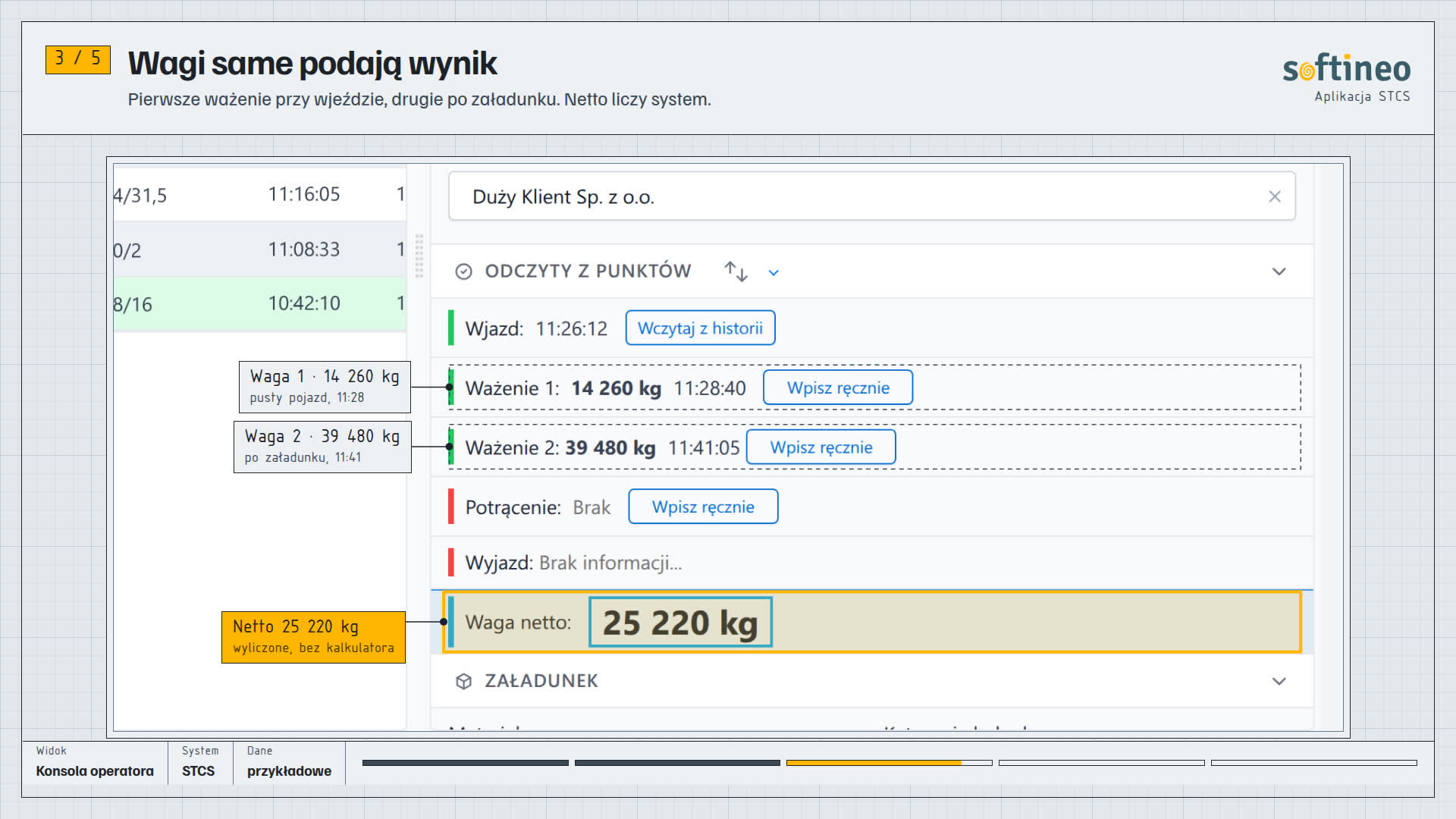
Task: Click the Wjazd: 11:26:12 reading
Action: [x=536, y=328]
